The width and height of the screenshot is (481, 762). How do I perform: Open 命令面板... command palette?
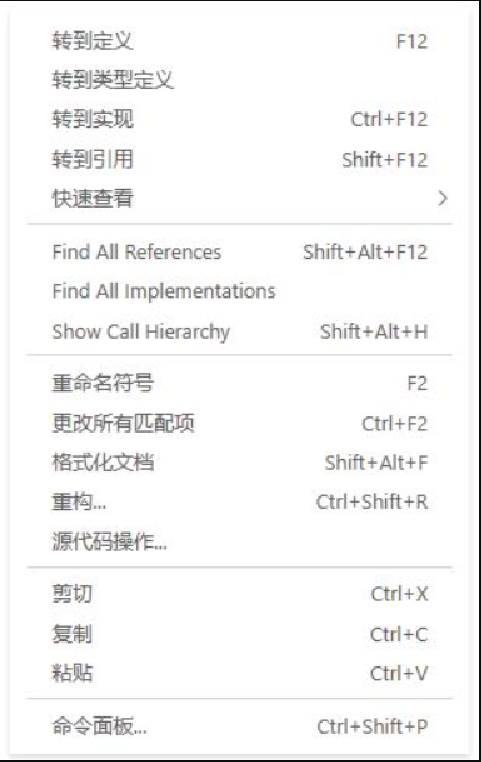point(240,727)
